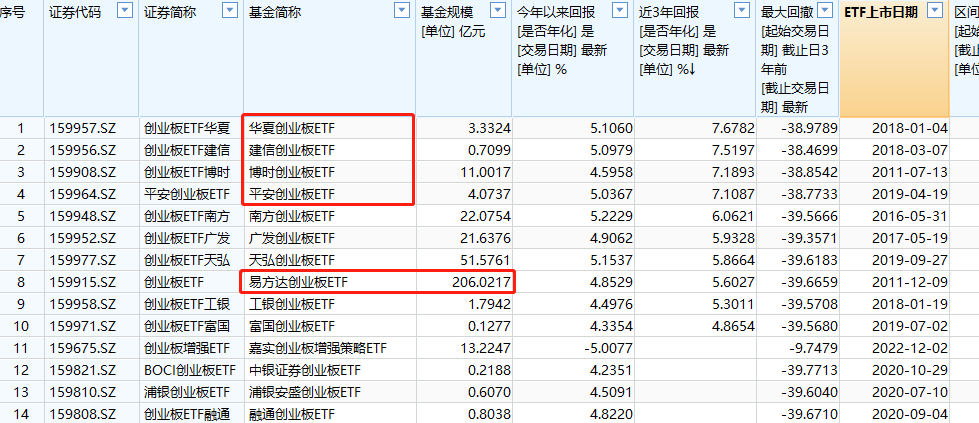This screenshot has width=979, height=423.
Task: Open the 基金简称 column filter dropdown
Action: point(402,10)
